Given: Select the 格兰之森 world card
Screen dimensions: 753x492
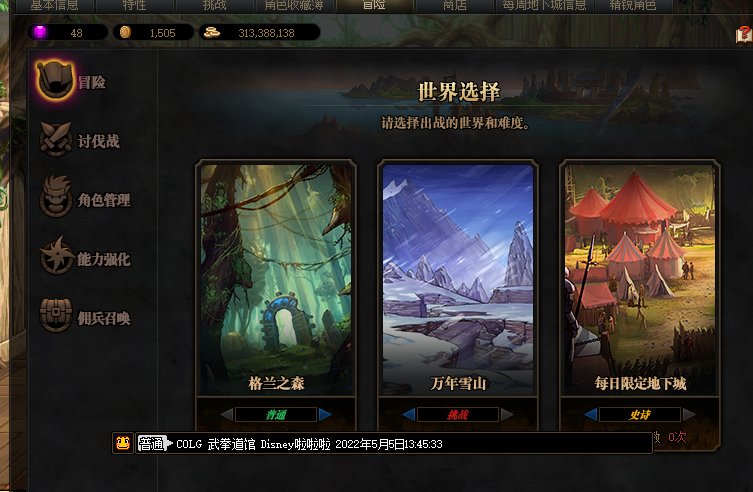Looking at the screenshot, I should pyautogui.click(x=276, y=280).
